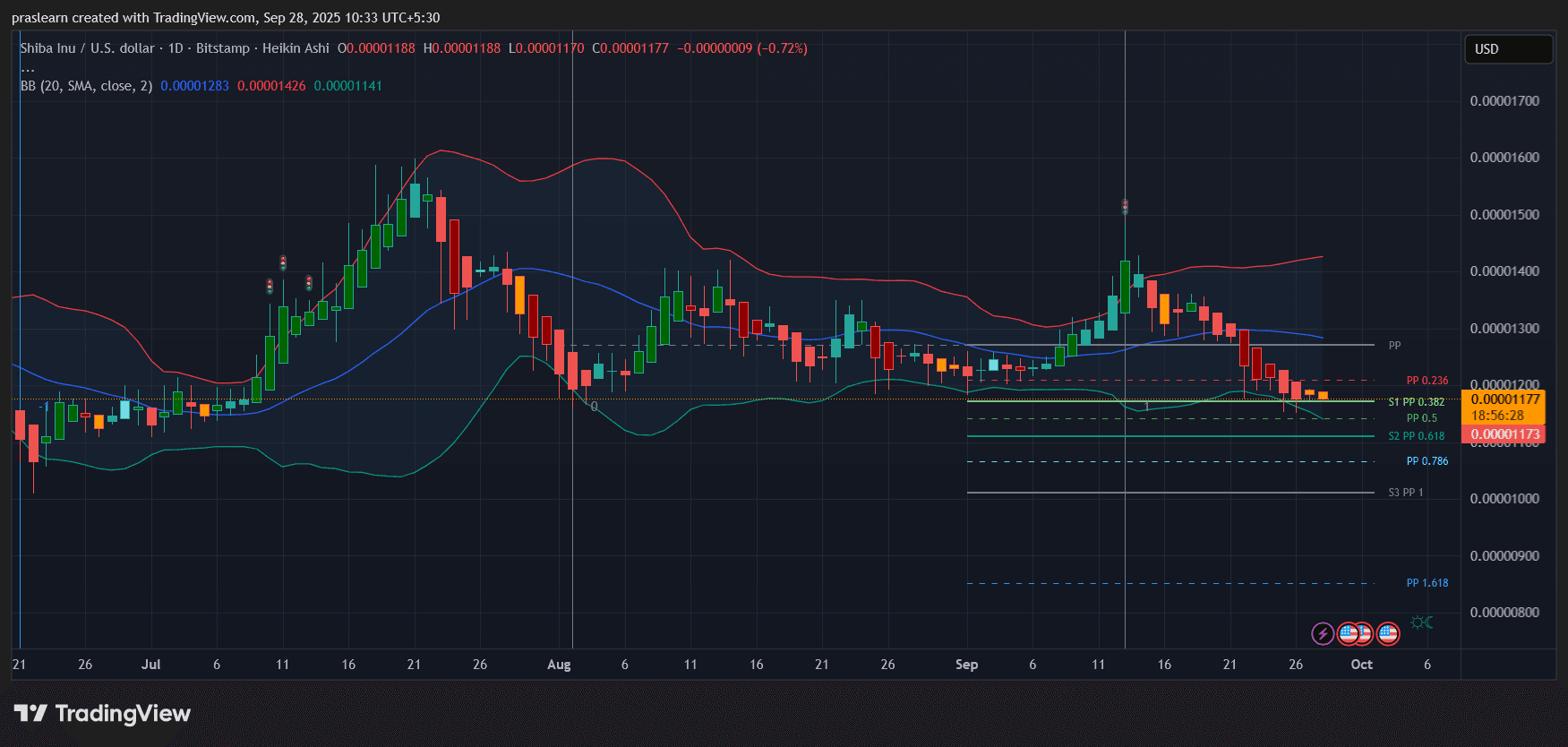Expand the collapsed indicator legend ellipsis
The width and height of the screenshot is (1568, 747).
point(28,68)
